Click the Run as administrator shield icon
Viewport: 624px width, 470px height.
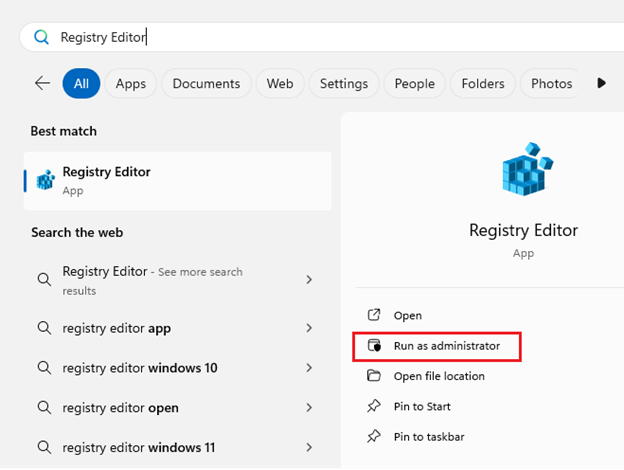click(374, 345)
